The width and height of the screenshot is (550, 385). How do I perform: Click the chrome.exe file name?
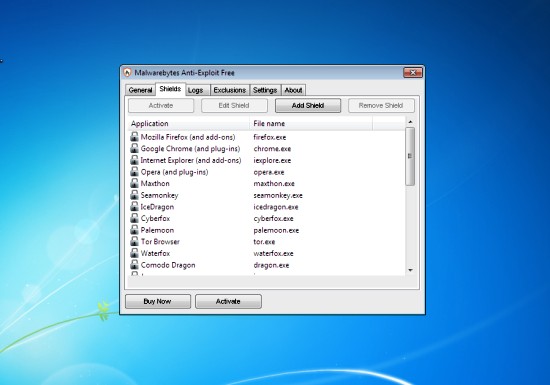click(272, 149)
